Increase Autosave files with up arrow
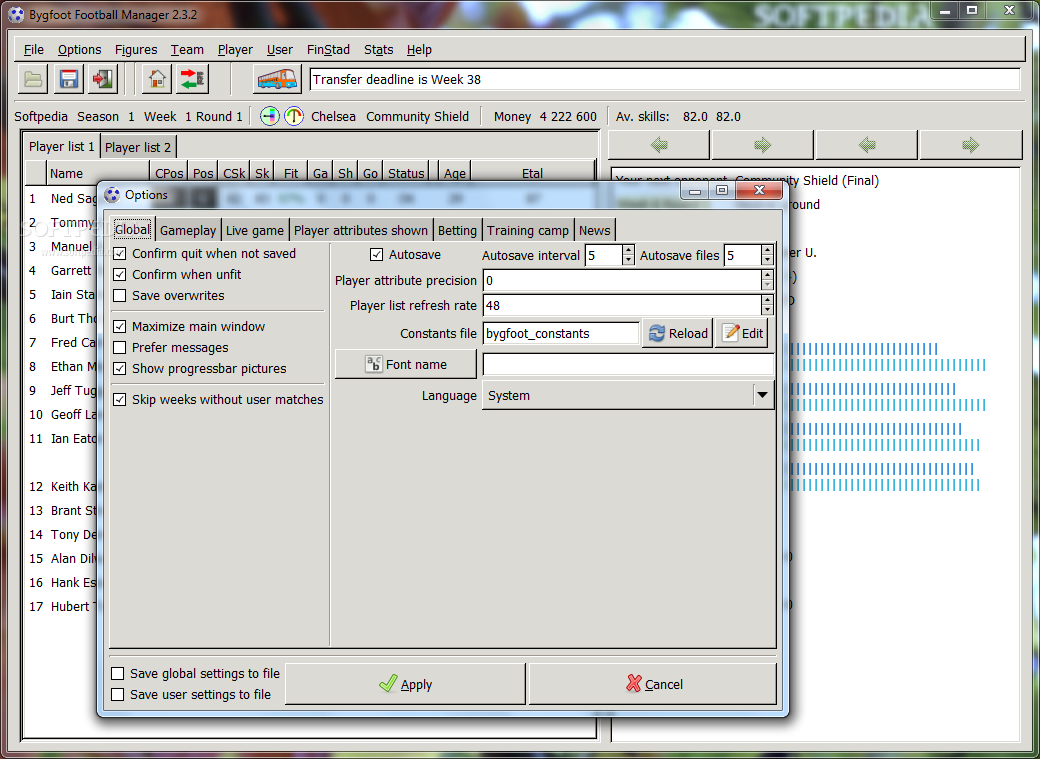Viewport: 1040px width, 759px height. (x=767, y=250)
